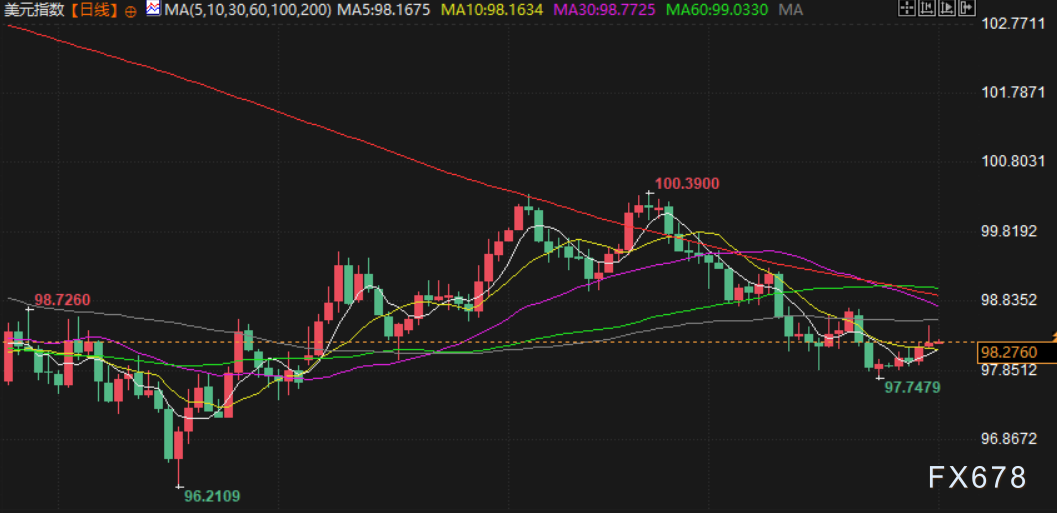This screenshot has height=513, width=1057.
Task: Click the orange crosshair icon beside 日线
Action: pos(132,10)
